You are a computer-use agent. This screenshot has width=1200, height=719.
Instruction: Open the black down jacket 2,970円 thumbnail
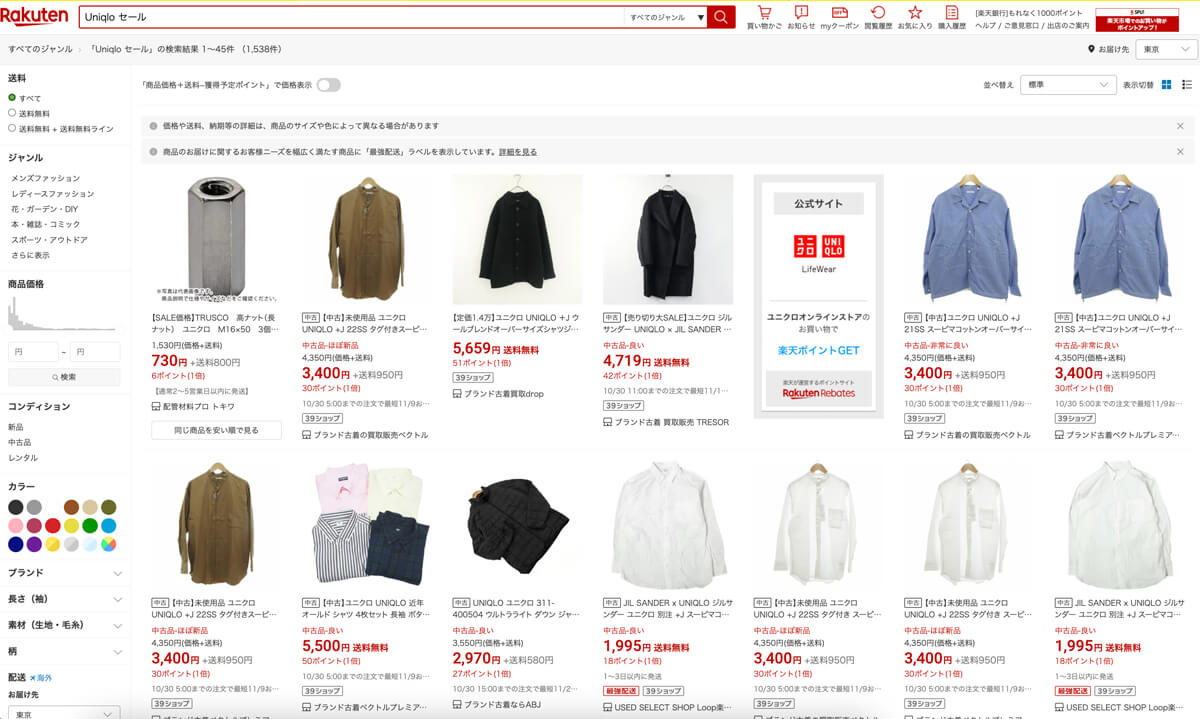pos(517,527)
